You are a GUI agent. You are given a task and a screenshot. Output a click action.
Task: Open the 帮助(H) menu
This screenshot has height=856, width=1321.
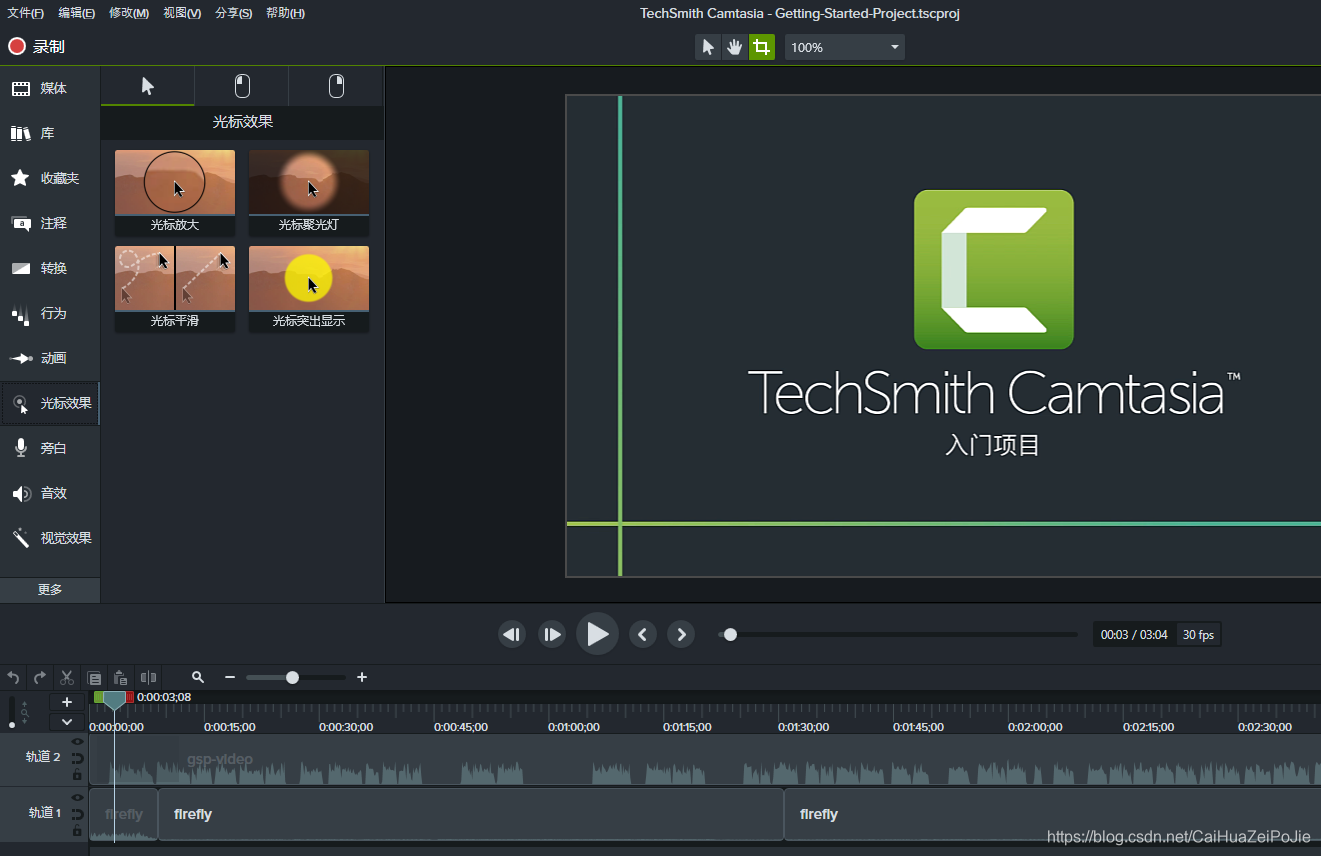286,13
